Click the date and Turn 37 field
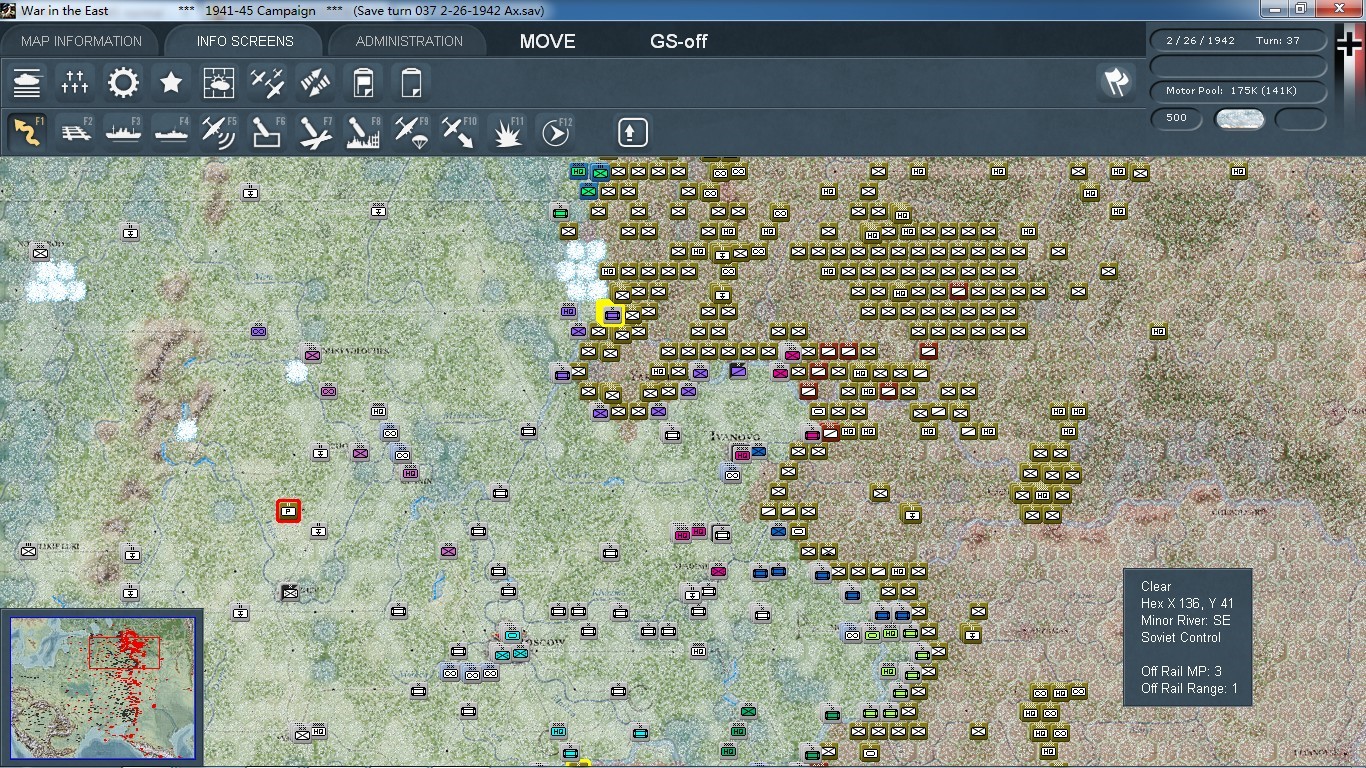 (1239, 41)
